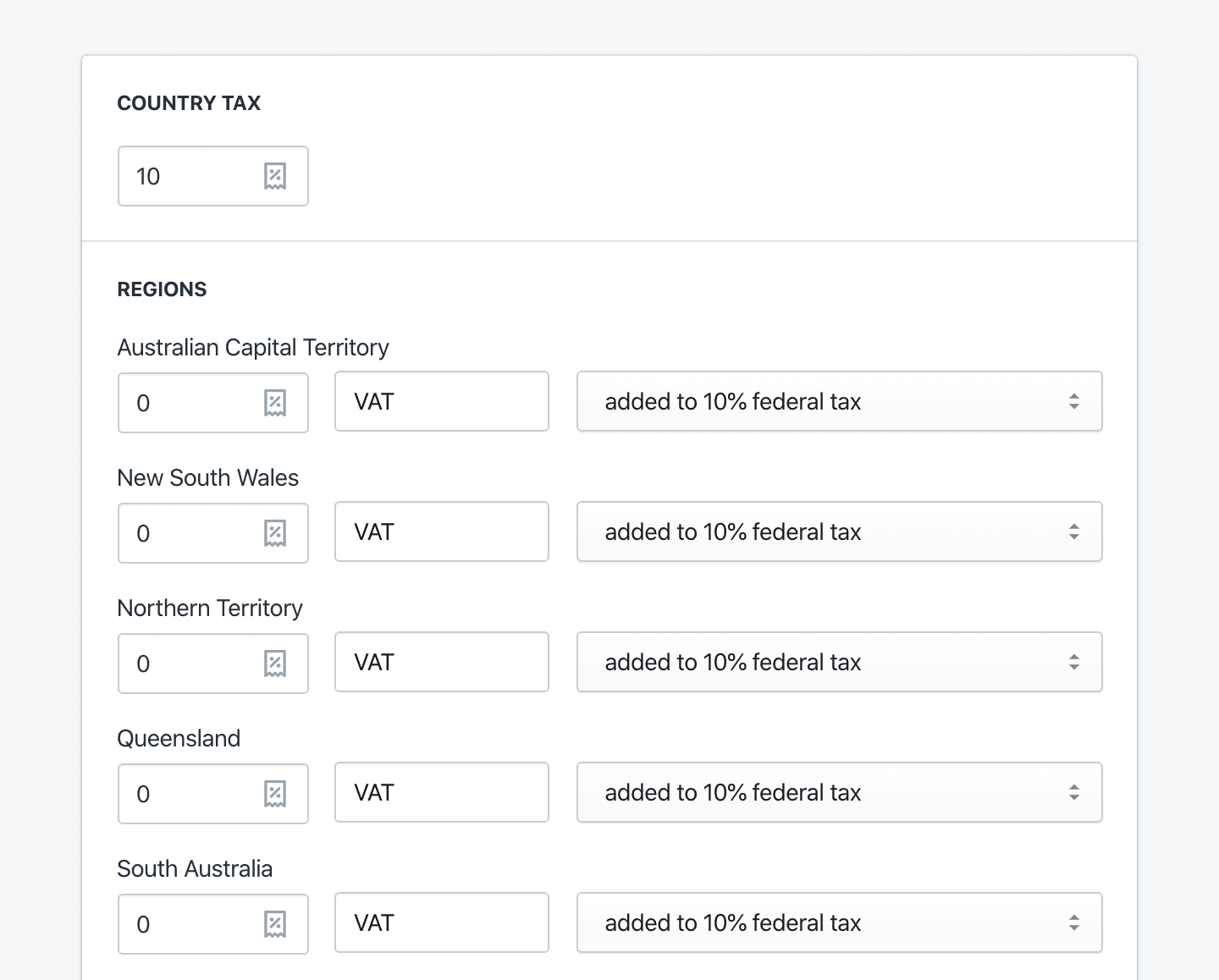Open the federal tax behavior dropdown for Australian Capital Territory
This screenshot has width=1219, height=980.
pyautogui.click(x=839, y=401)
